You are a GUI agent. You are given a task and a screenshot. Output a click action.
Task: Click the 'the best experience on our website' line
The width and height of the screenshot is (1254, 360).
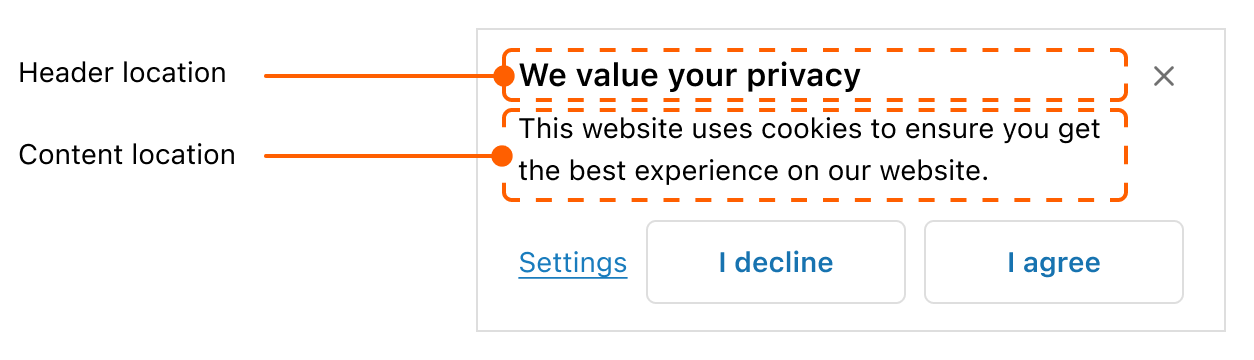point(754,171)
